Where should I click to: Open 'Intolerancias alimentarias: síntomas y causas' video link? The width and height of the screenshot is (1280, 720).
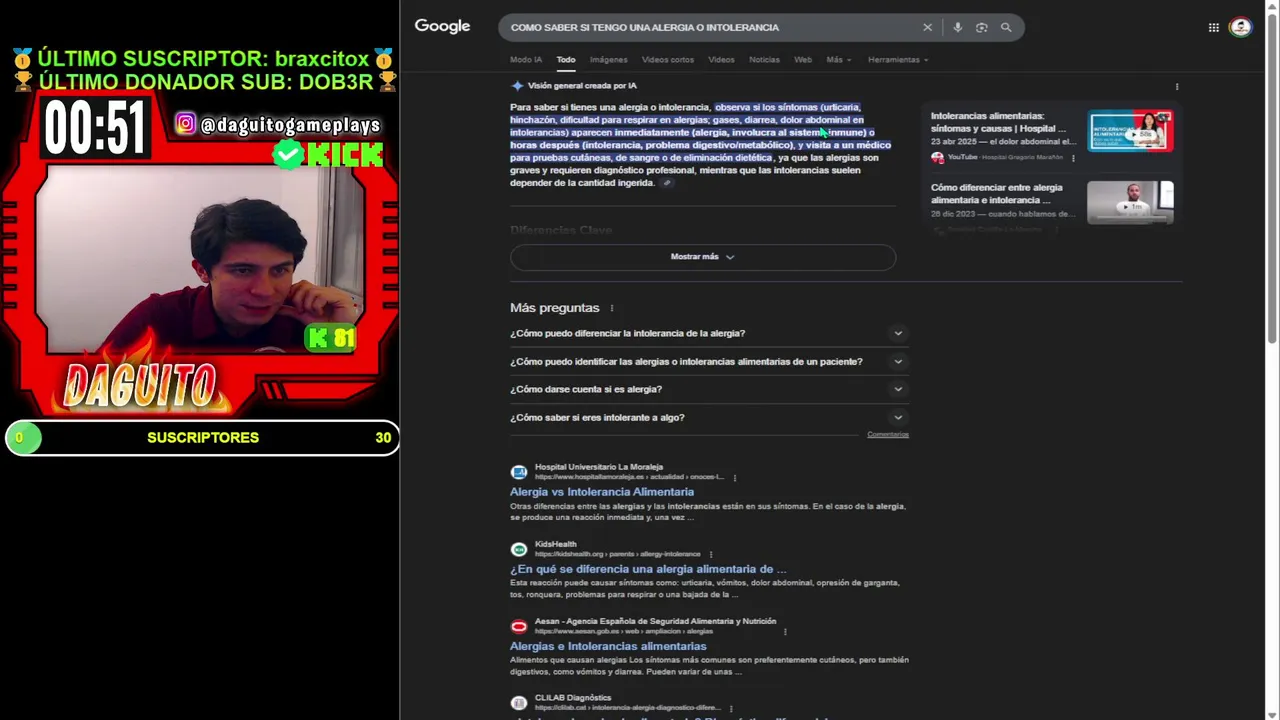point(998,122)
